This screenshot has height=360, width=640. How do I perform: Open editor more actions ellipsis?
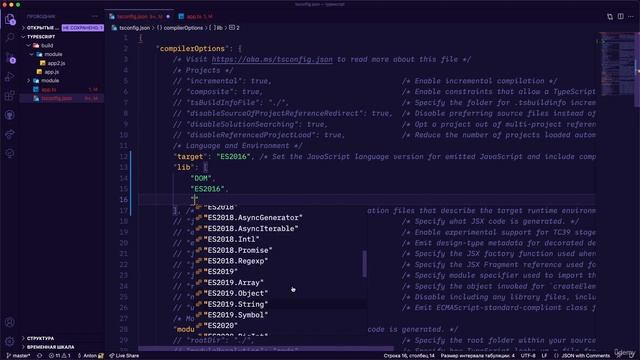(631, 16)
